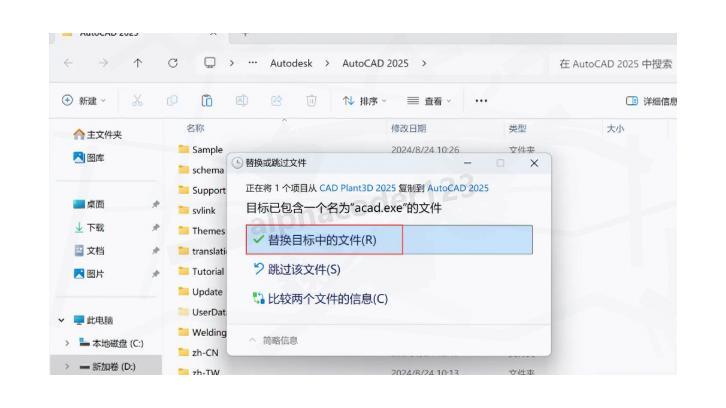Collapse 简略信息 in the replace dialog
This screenshot has height=408, width=726.
tap(273, 340)
